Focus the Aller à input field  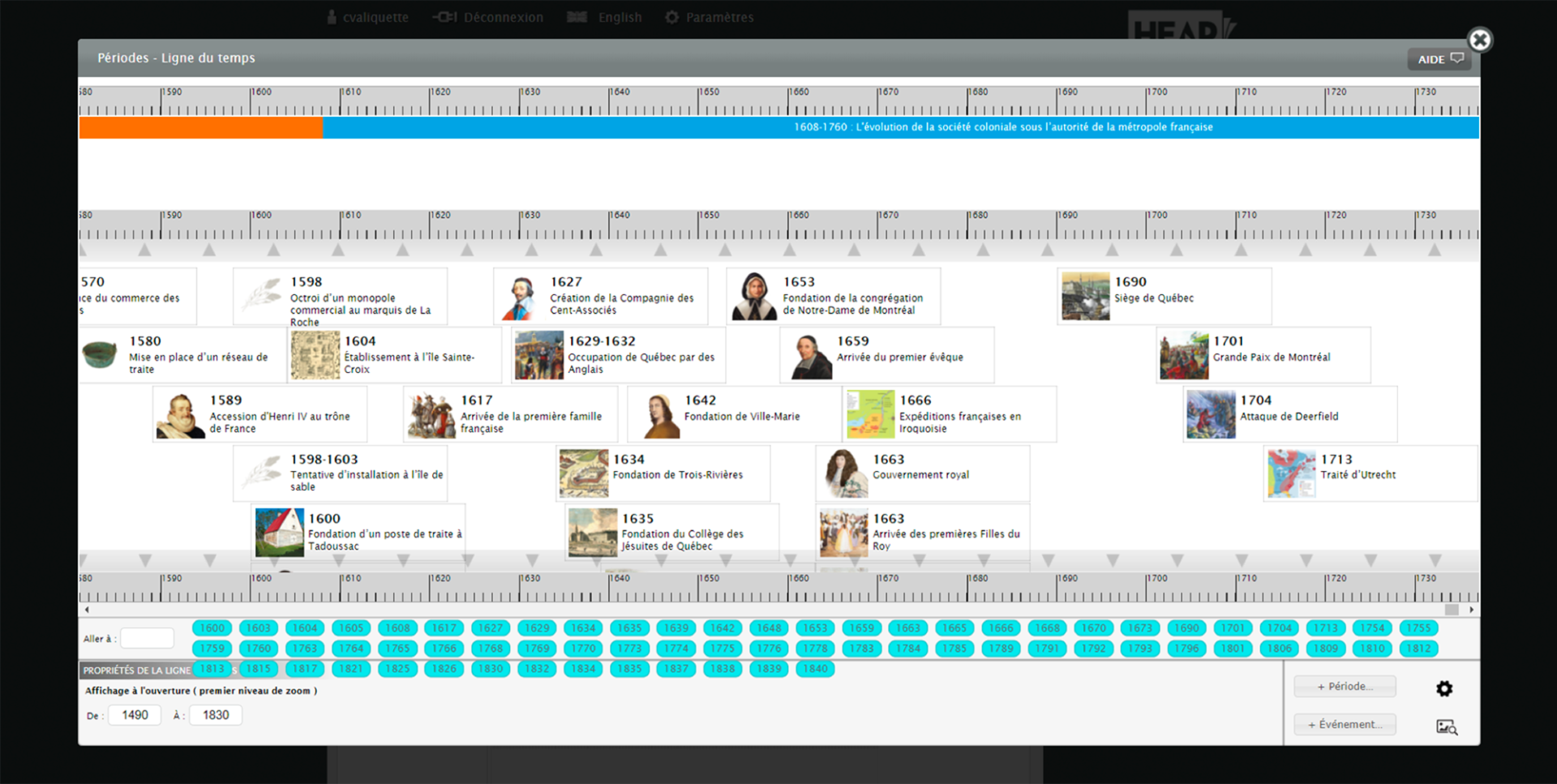pyautogui.click(x=147, y=639)
